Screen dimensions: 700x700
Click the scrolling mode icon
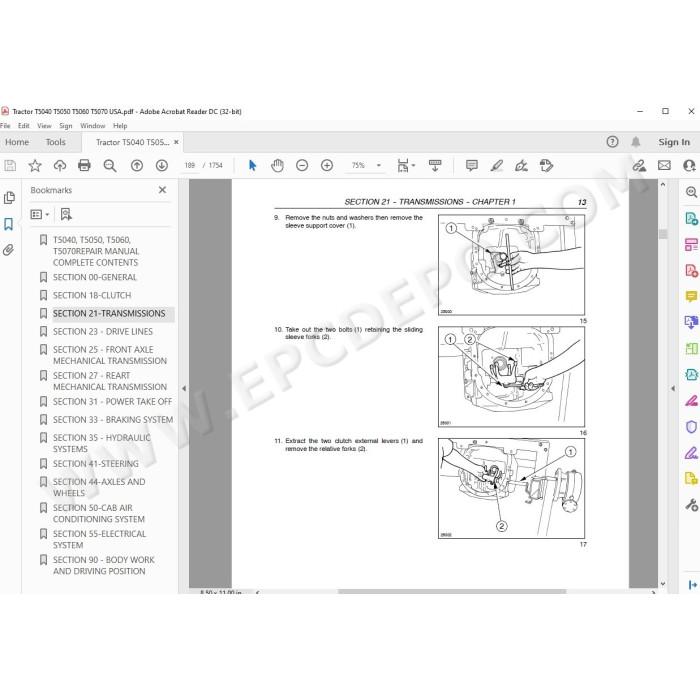(435, 166)
